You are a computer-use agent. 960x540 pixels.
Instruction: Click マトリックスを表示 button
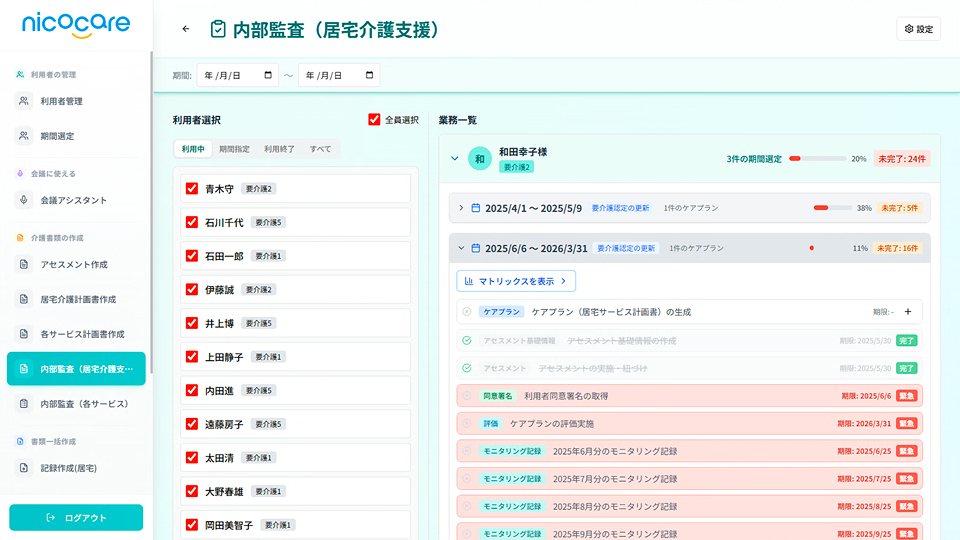(x=516, y=281)
